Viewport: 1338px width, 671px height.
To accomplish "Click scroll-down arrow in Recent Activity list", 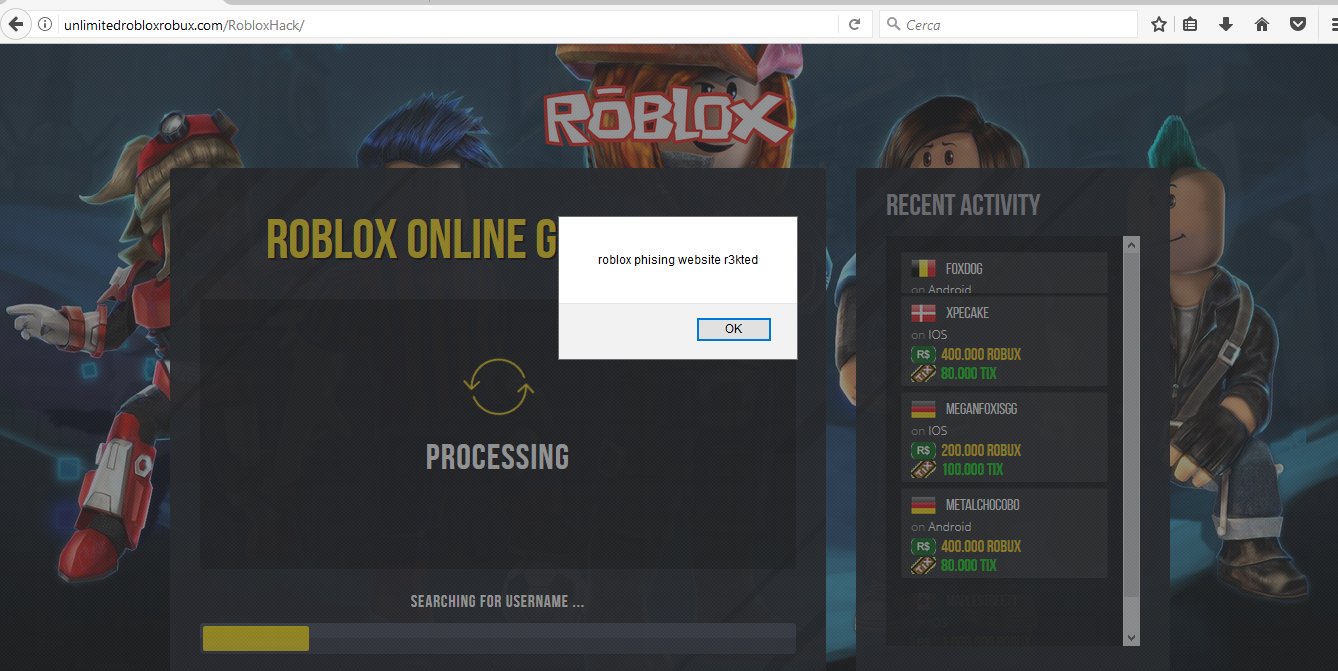I will coord(1131,637).
